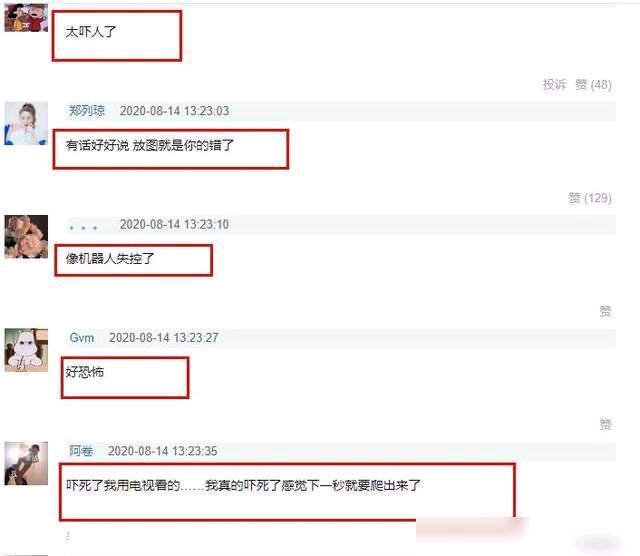Click the 好恐怖 comment text
Screen dimensions: 640x556
84,371
